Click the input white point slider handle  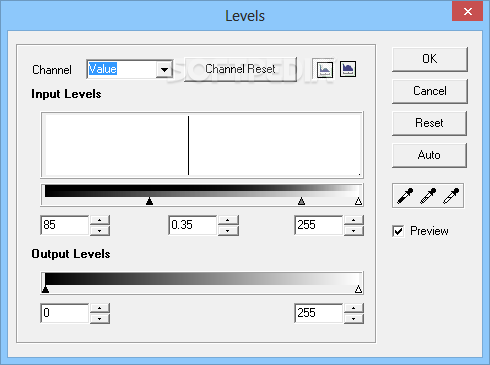pyautogui.click(x=358, y=201)
